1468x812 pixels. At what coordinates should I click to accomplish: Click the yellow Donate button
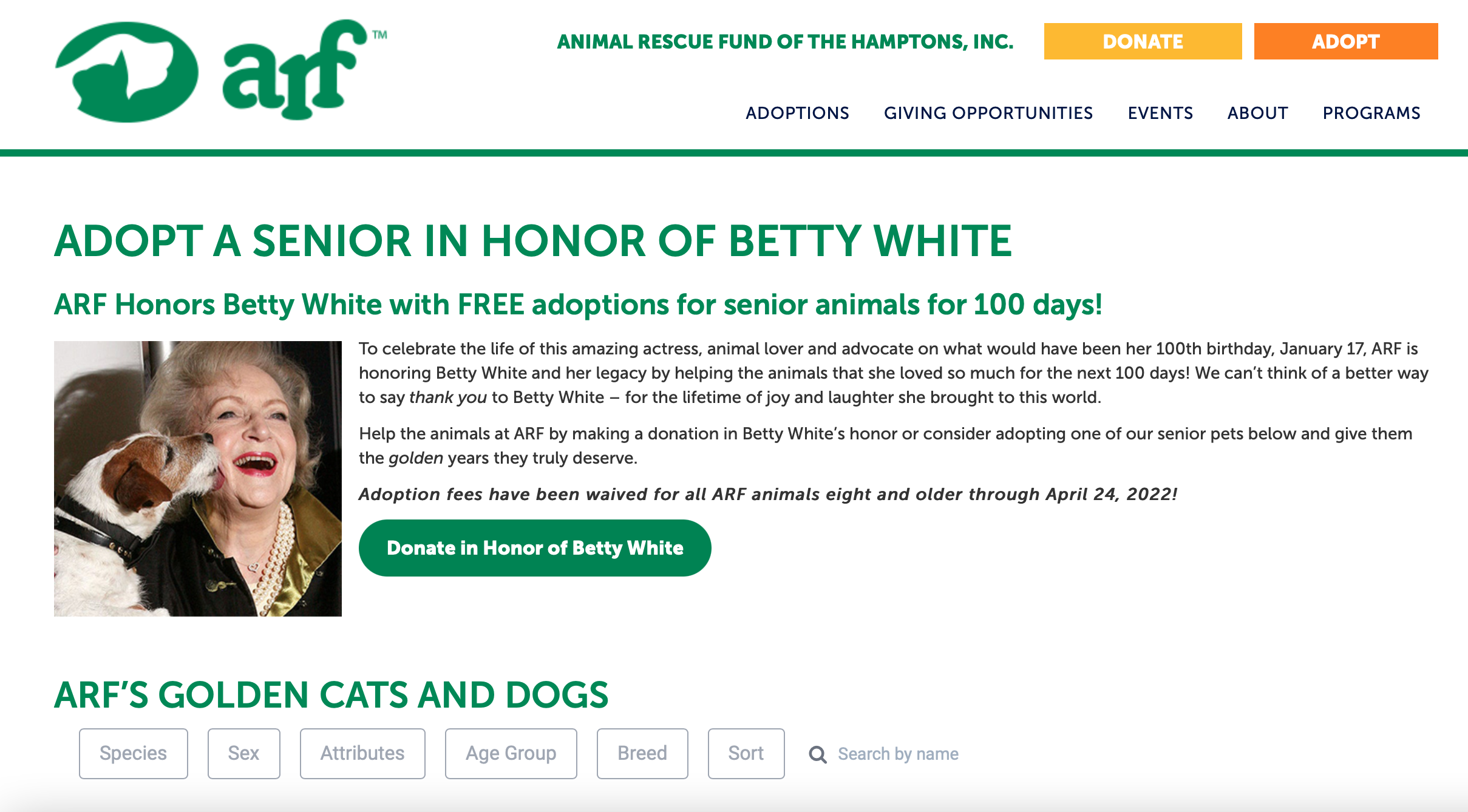coord(1143,41)
